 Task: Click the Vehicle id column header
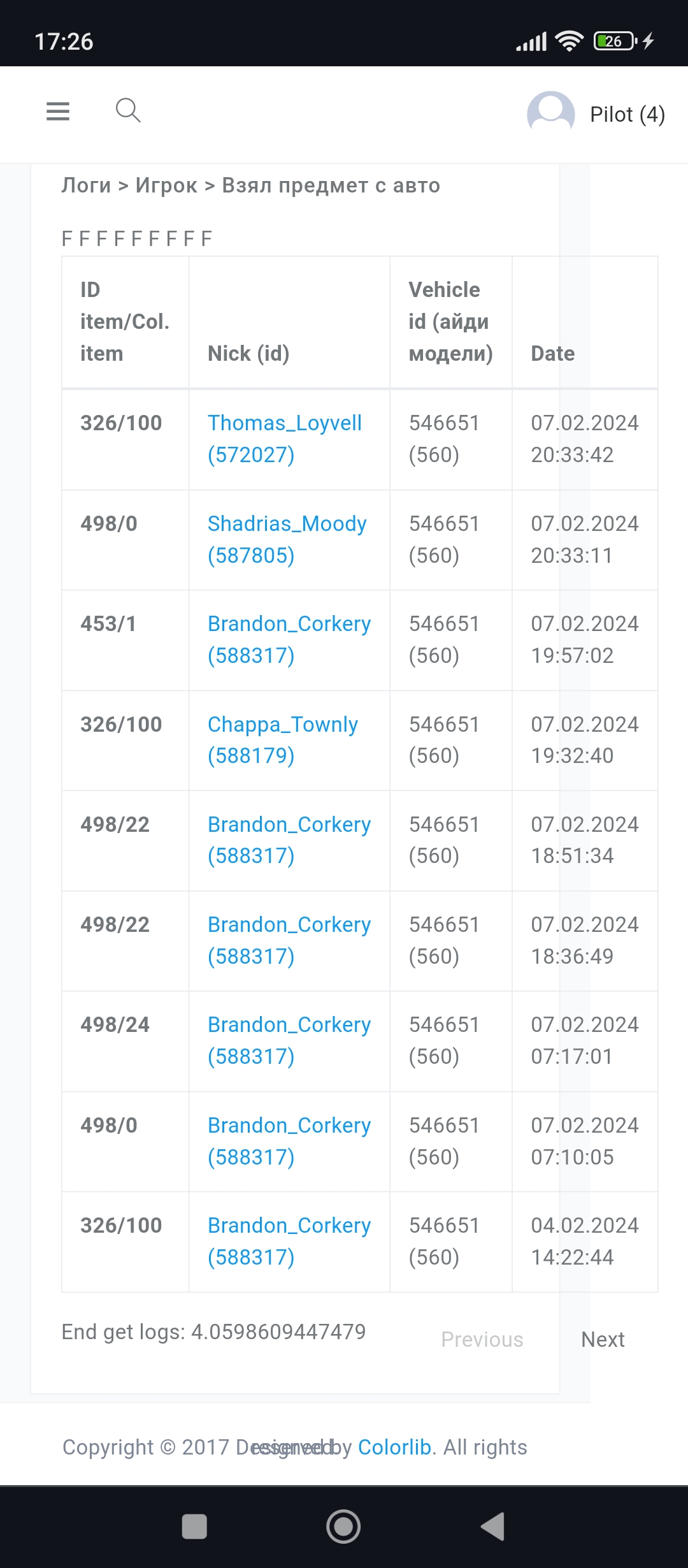450,321
